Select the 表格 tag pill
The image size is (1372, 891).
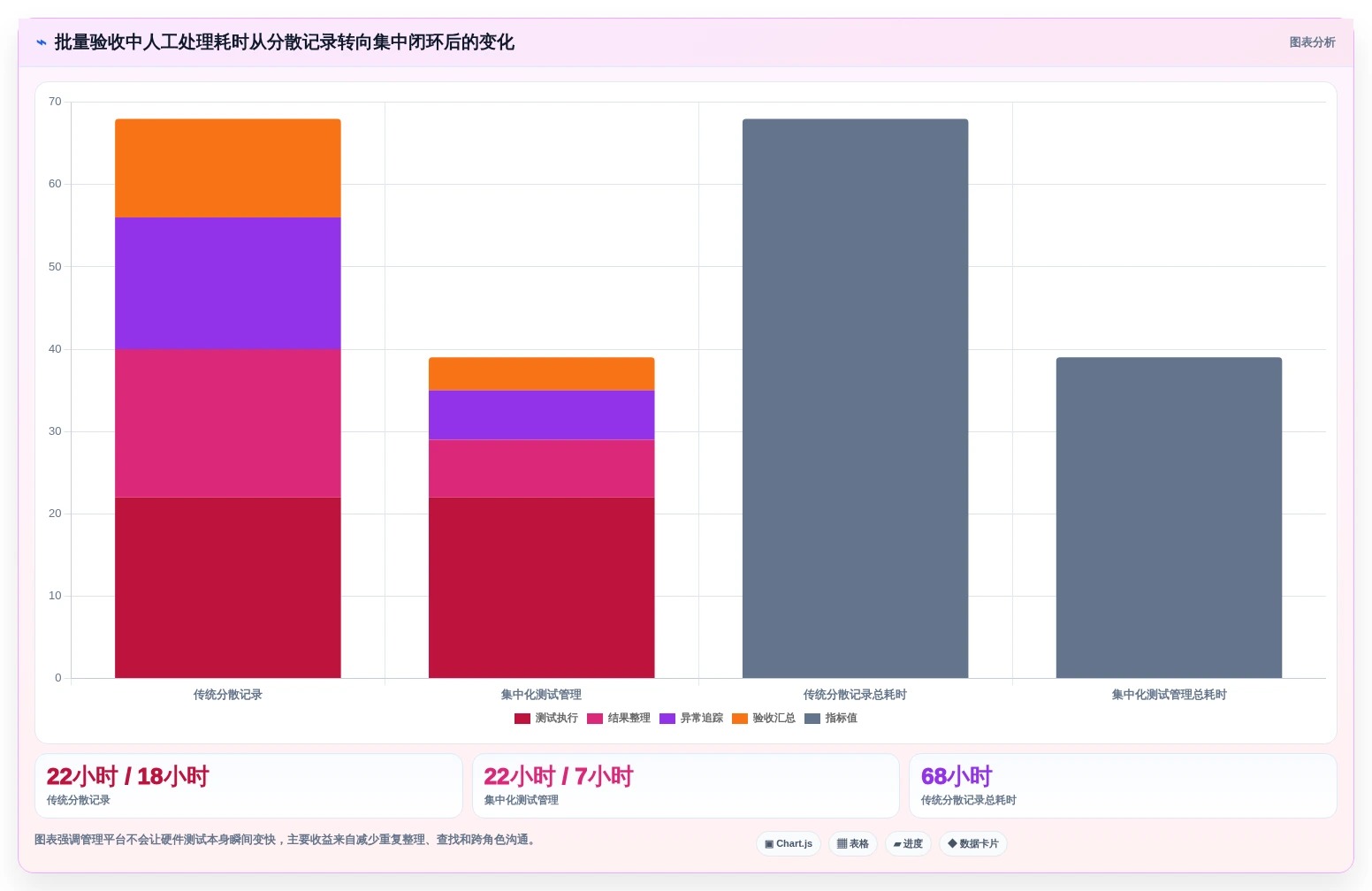click(853, 844)
